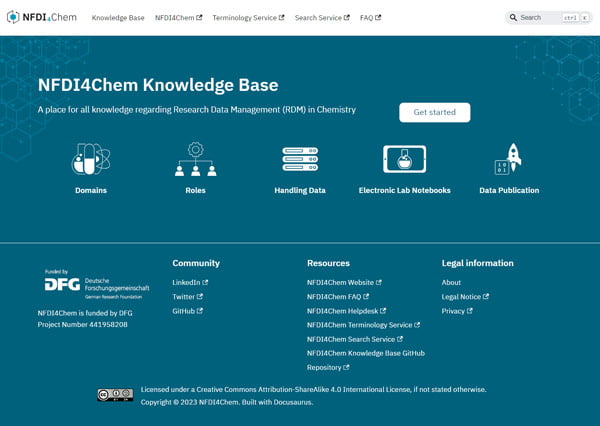Open NFDI4Chem Terminology Service footer link
The image size is (600, 426).
pyautogui.click(x=364, y=325)
